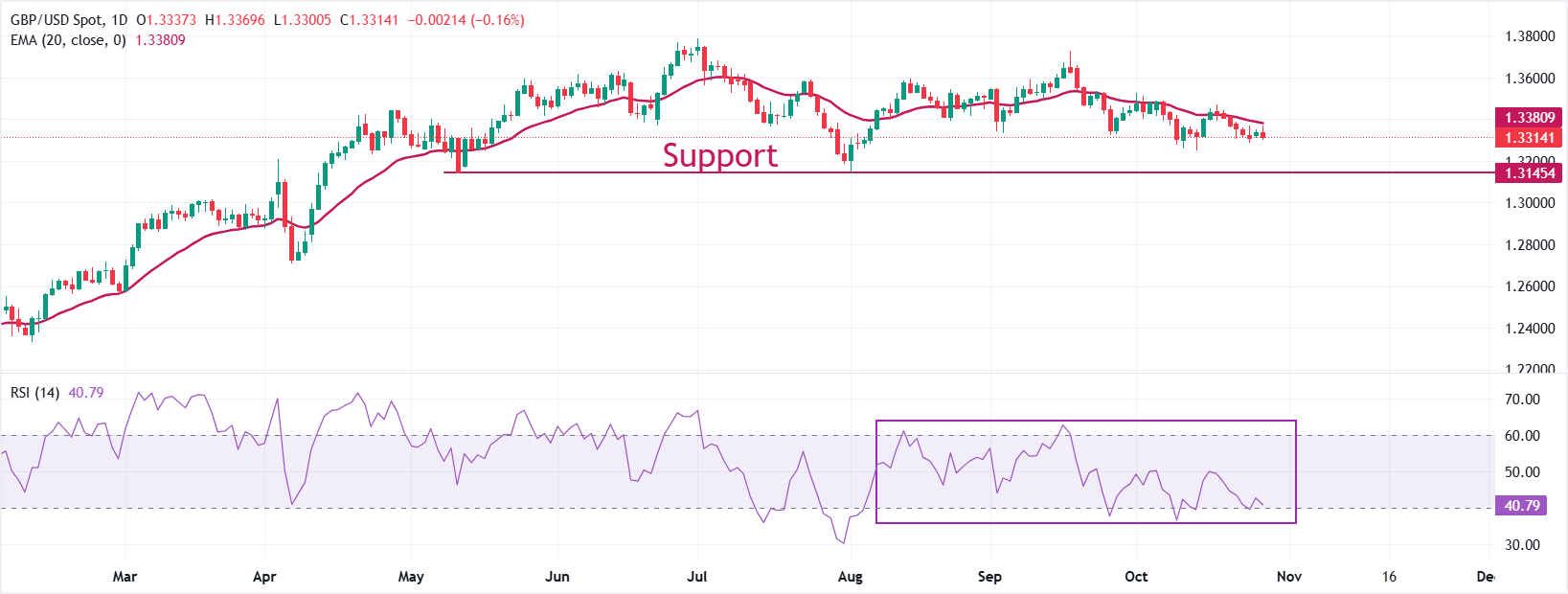Select the RSI (14) indicator legend
Screen dimensions: 1568x594
34,393
